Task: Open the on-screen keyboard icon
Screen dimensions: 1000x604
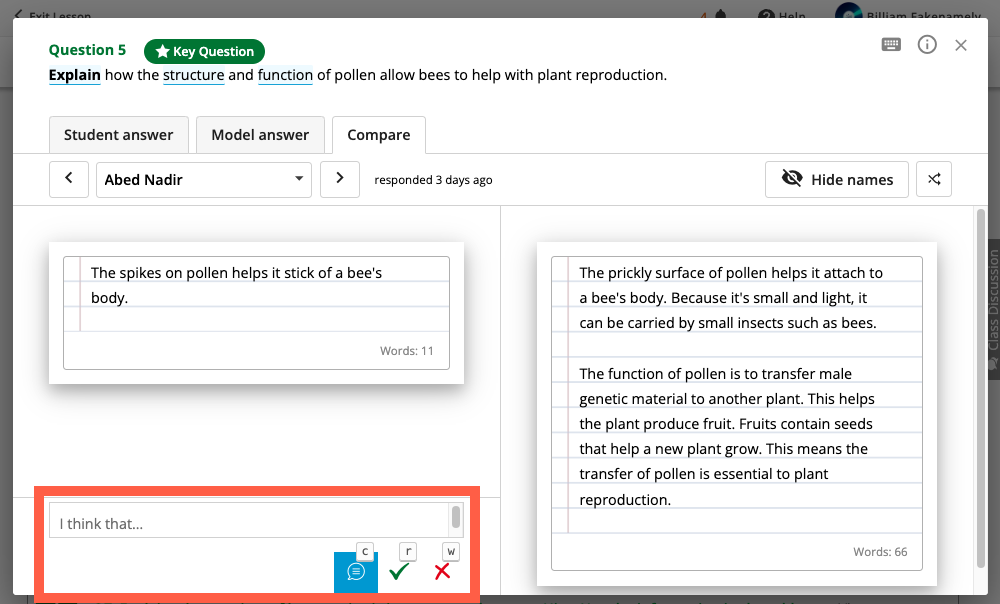Action: [890, 44]
